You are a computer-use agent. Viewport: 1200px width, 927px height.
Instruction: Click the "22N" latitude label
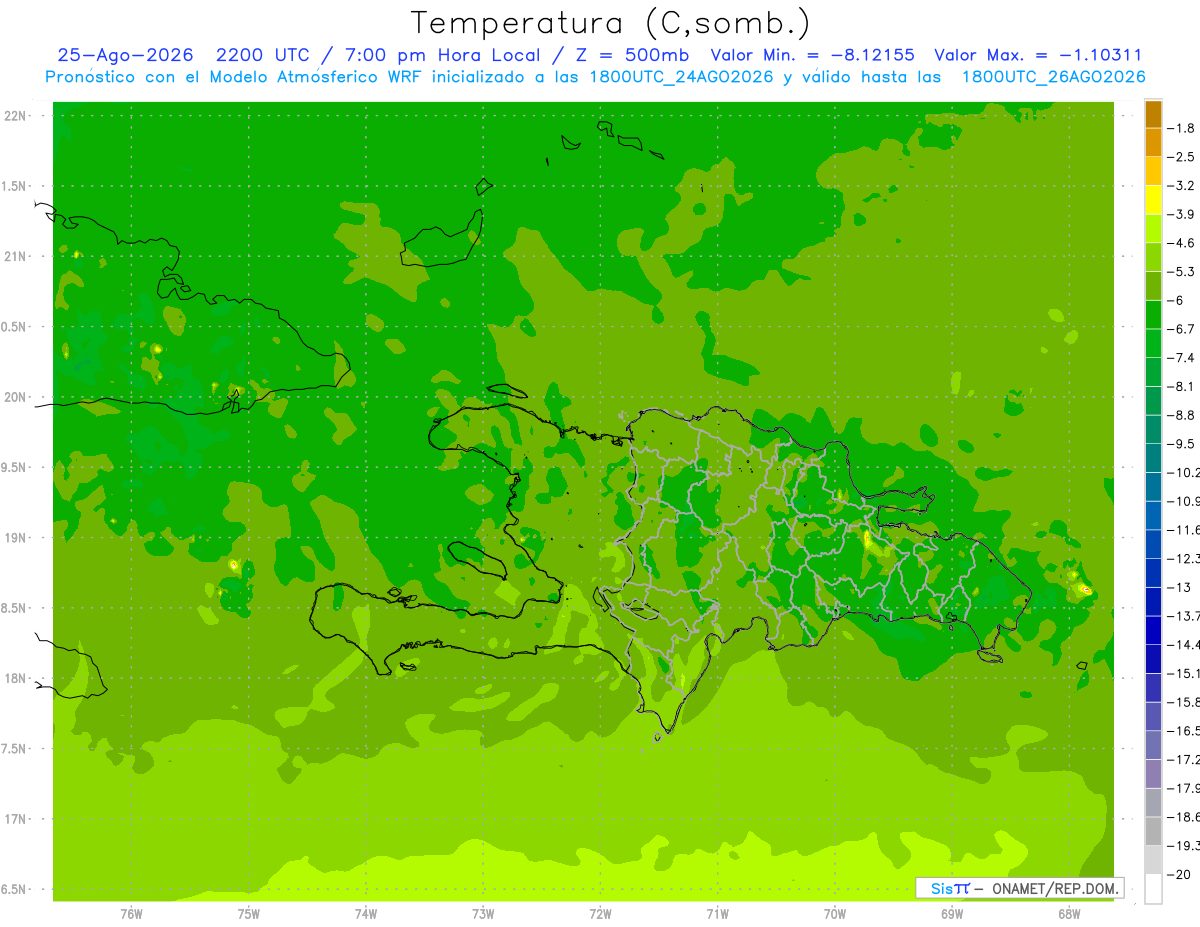16,116
